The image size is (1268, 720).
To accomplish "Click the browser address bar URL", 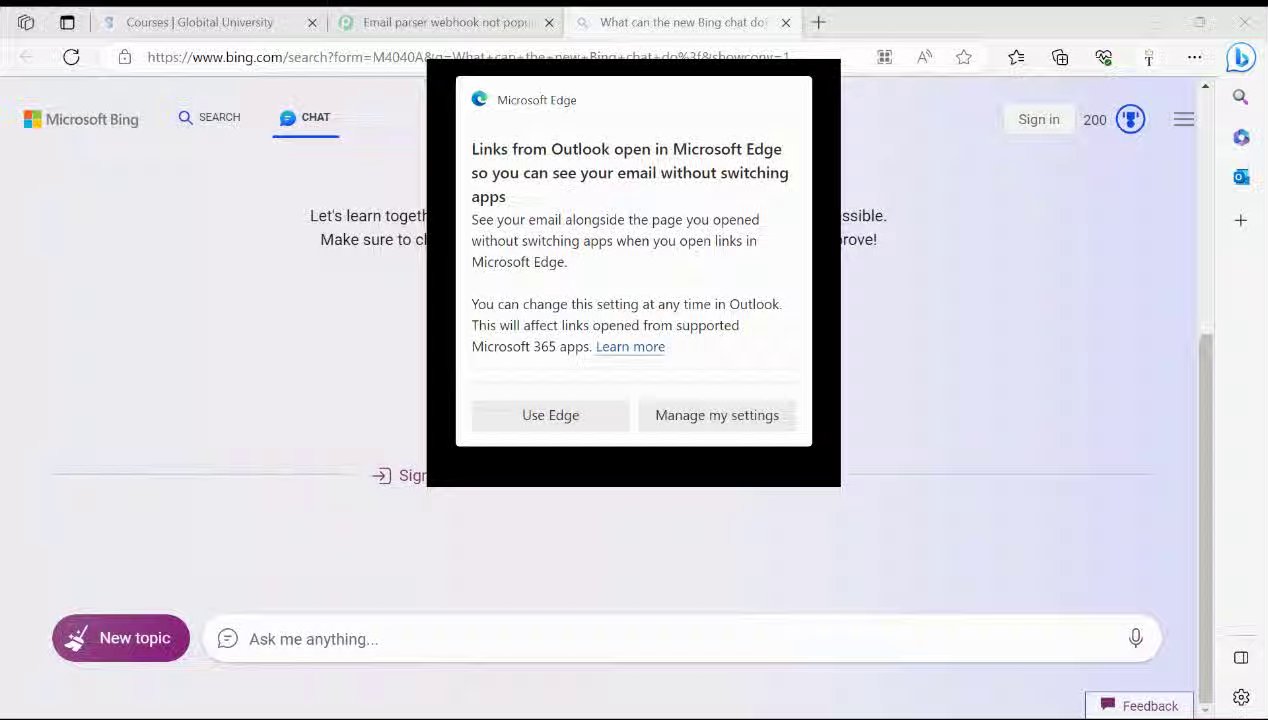I will 468,57.
